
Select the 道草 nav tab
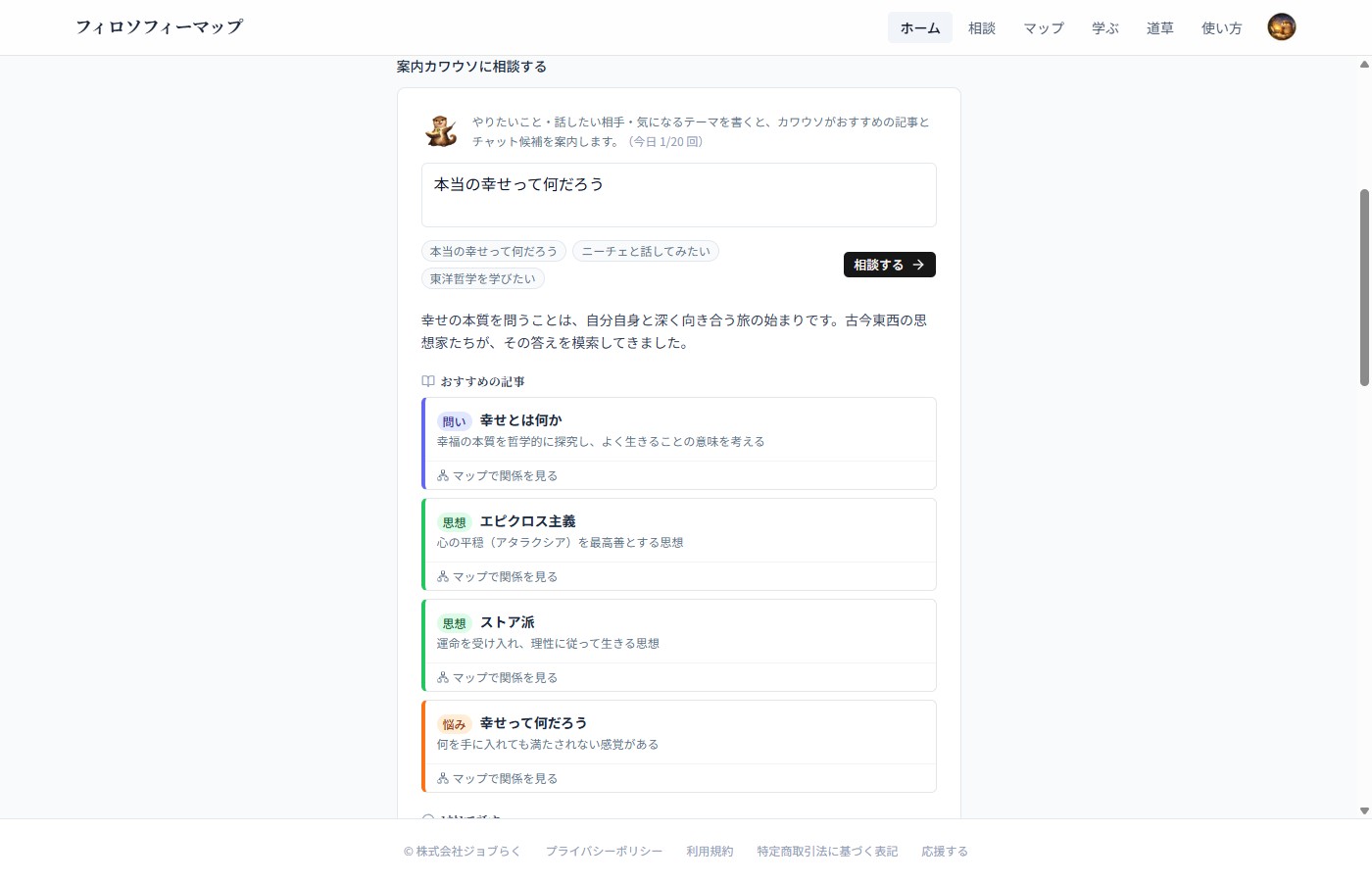coord(1160,28)
